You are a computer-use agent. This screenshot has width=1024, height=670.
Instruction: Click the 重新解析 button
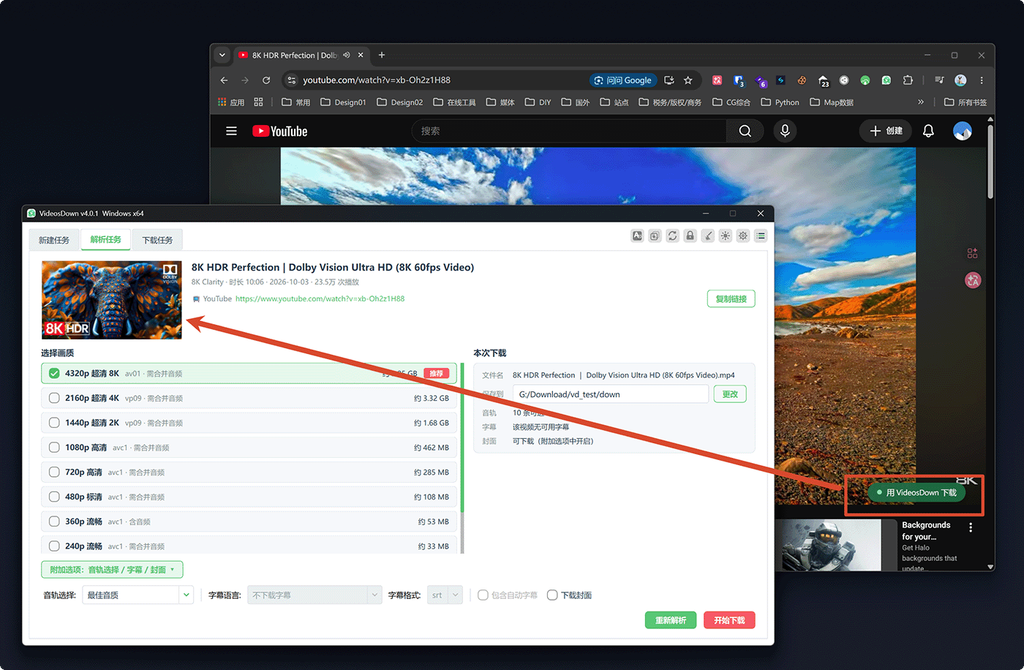point(671,620)
